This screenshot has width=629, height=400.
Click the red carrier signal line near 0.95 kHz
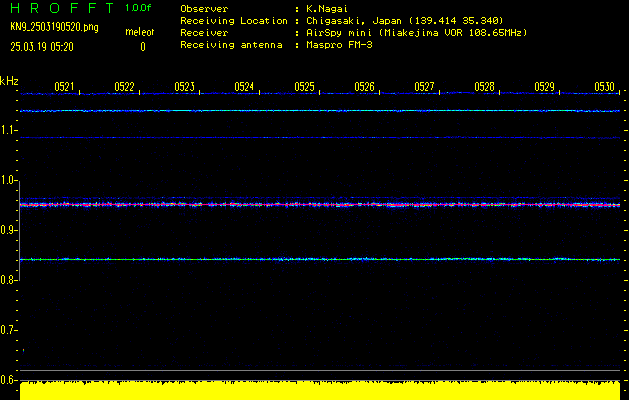[x=320, y=205]
